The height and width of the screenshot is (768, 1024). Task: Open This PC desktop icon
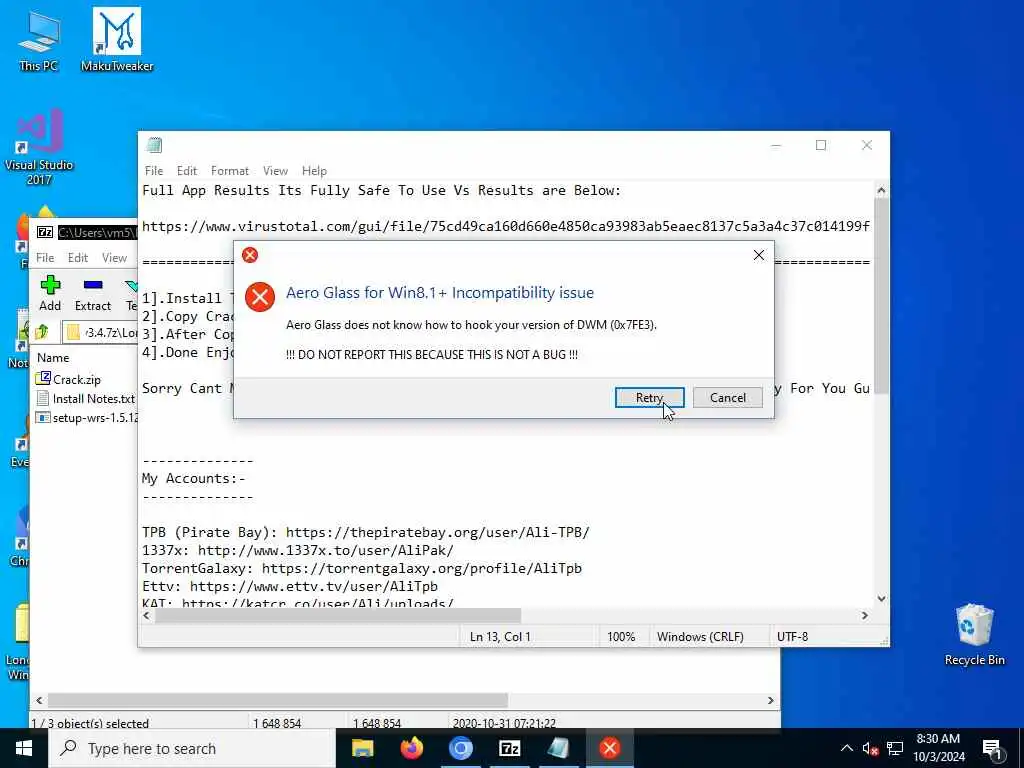39,40
